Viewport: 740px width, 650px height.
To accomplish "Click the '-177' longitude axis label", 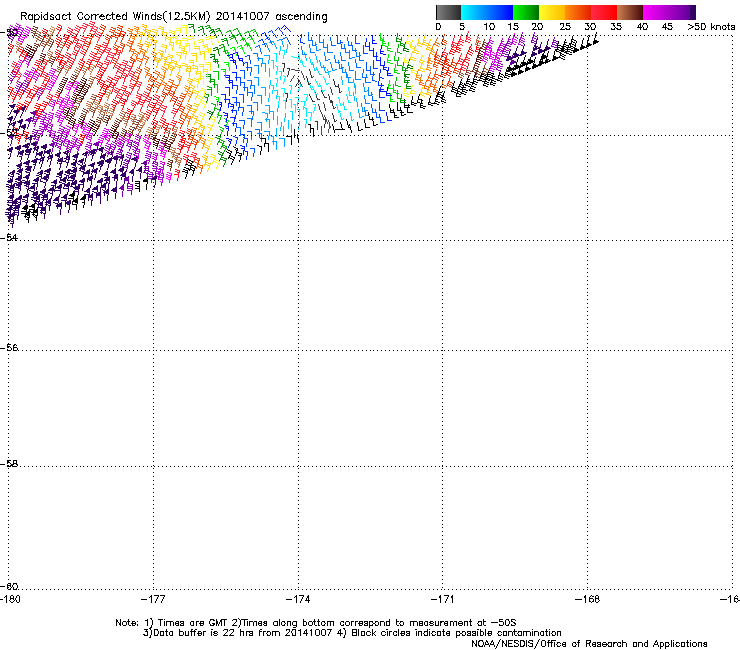I will coord(153,599).
